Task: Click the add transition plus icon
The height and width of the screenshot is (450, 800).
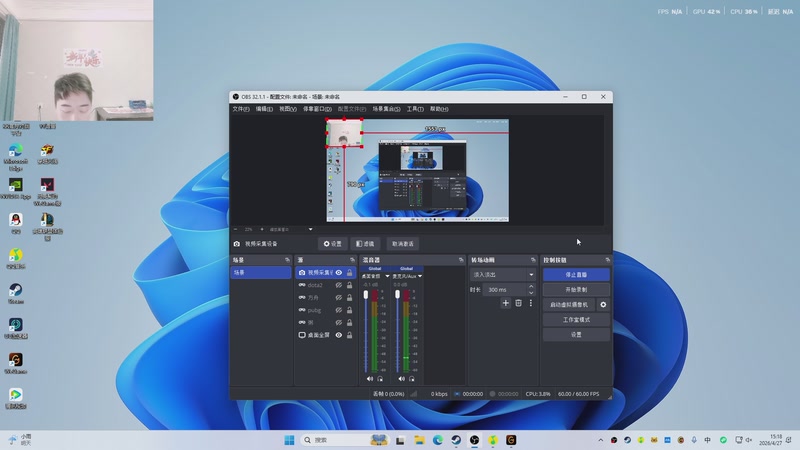Action: point(505,303)
